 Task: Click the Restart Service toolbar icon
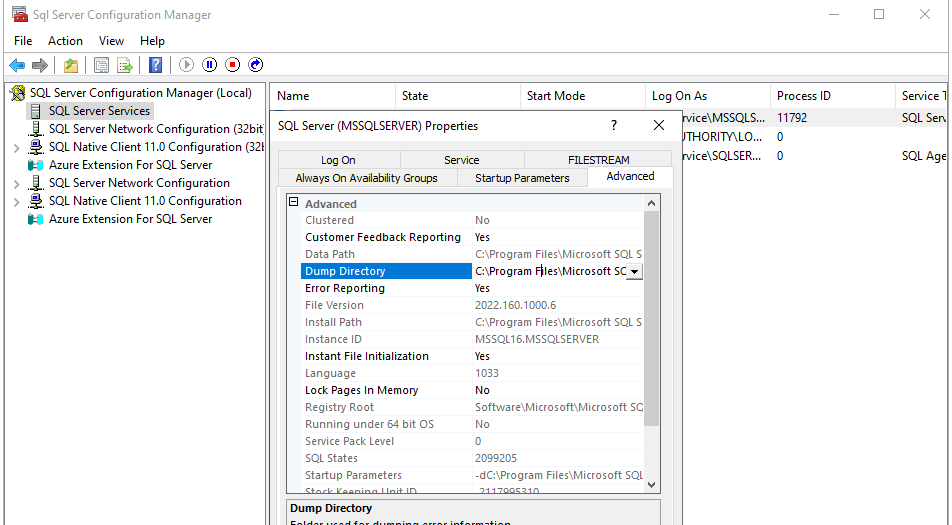tap(256, 65)
